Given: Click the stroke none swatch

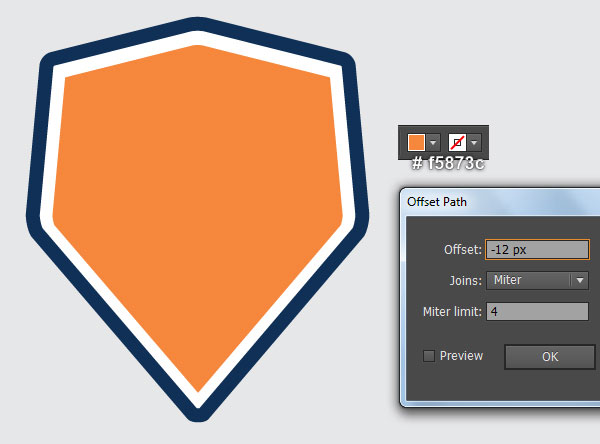Looking at the screenshot, I should pyautogui.click(x=457, y=143).
